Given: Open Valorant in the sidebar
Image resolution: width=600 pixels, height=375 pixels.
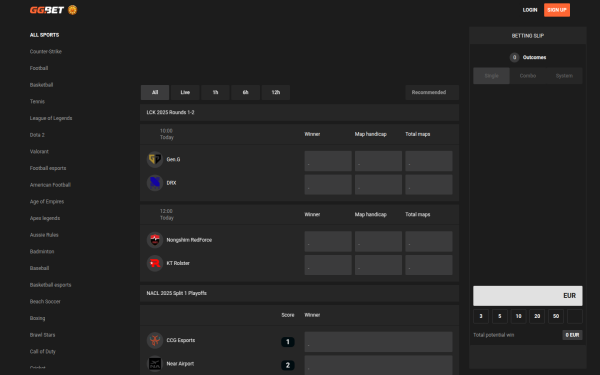Looking at the screenshot, I should 39,152.
